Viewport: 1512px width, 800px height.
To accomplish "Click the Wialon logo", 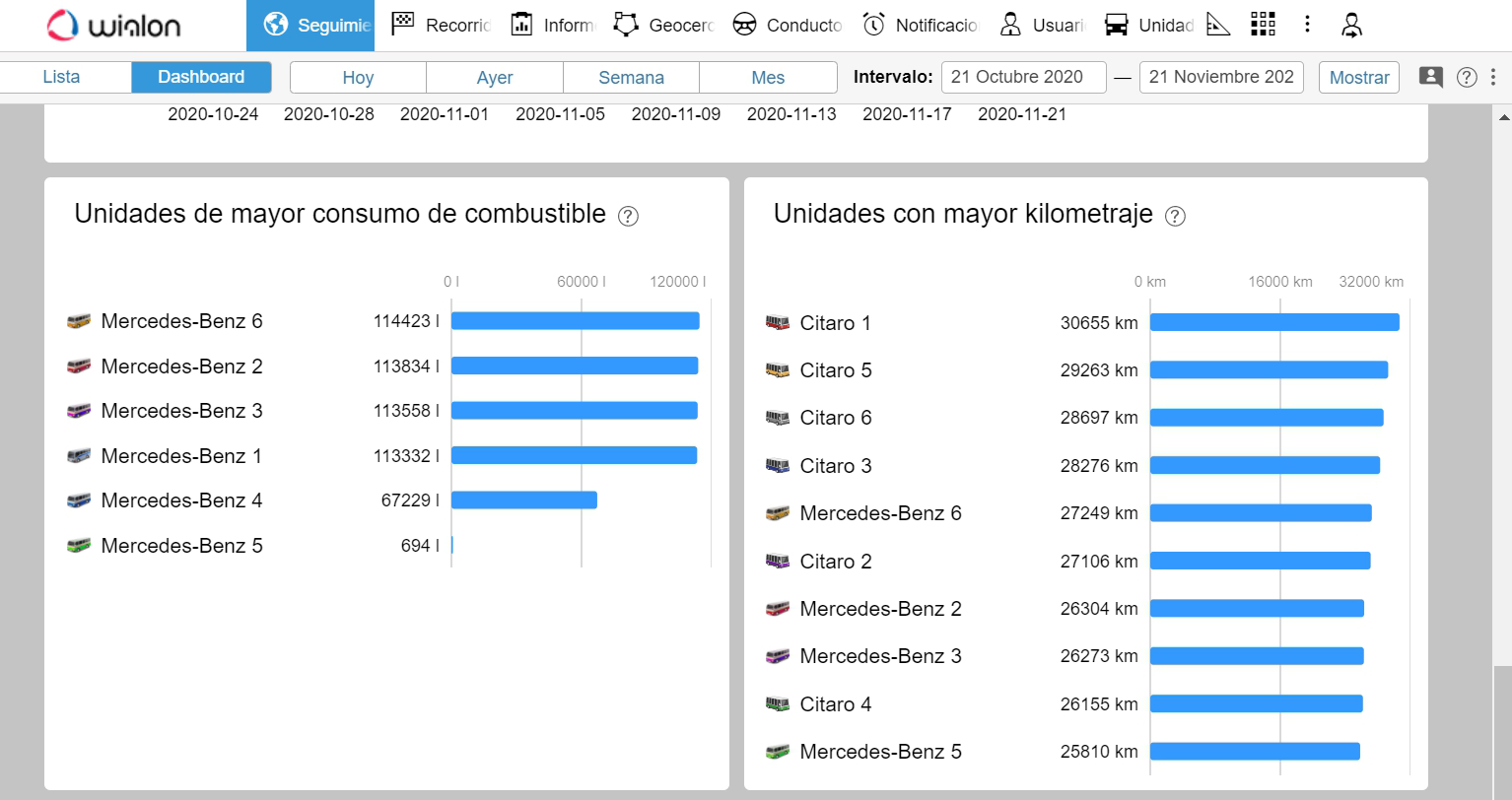I will click(x=113, y=26).
